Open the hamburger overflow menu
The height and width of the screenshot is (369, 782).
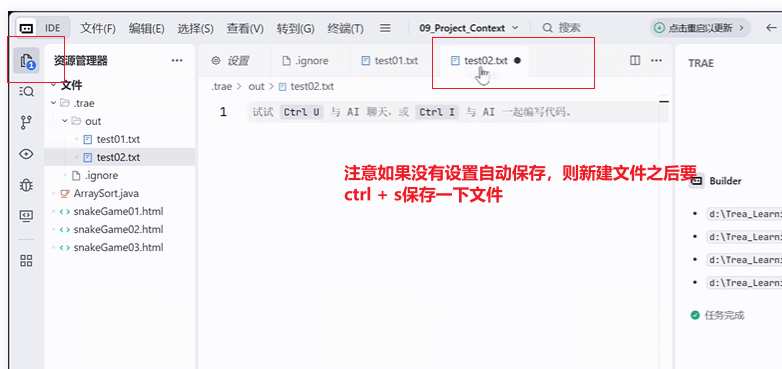click(385, 28)
